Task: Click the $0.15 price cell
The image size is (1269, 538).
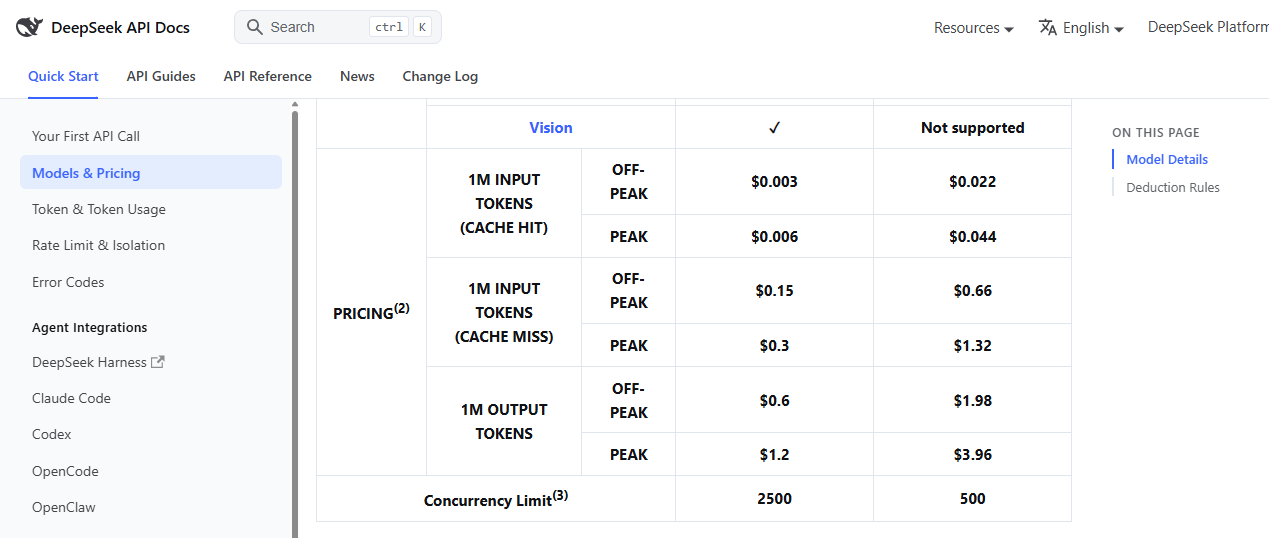Action: [775, 291]
